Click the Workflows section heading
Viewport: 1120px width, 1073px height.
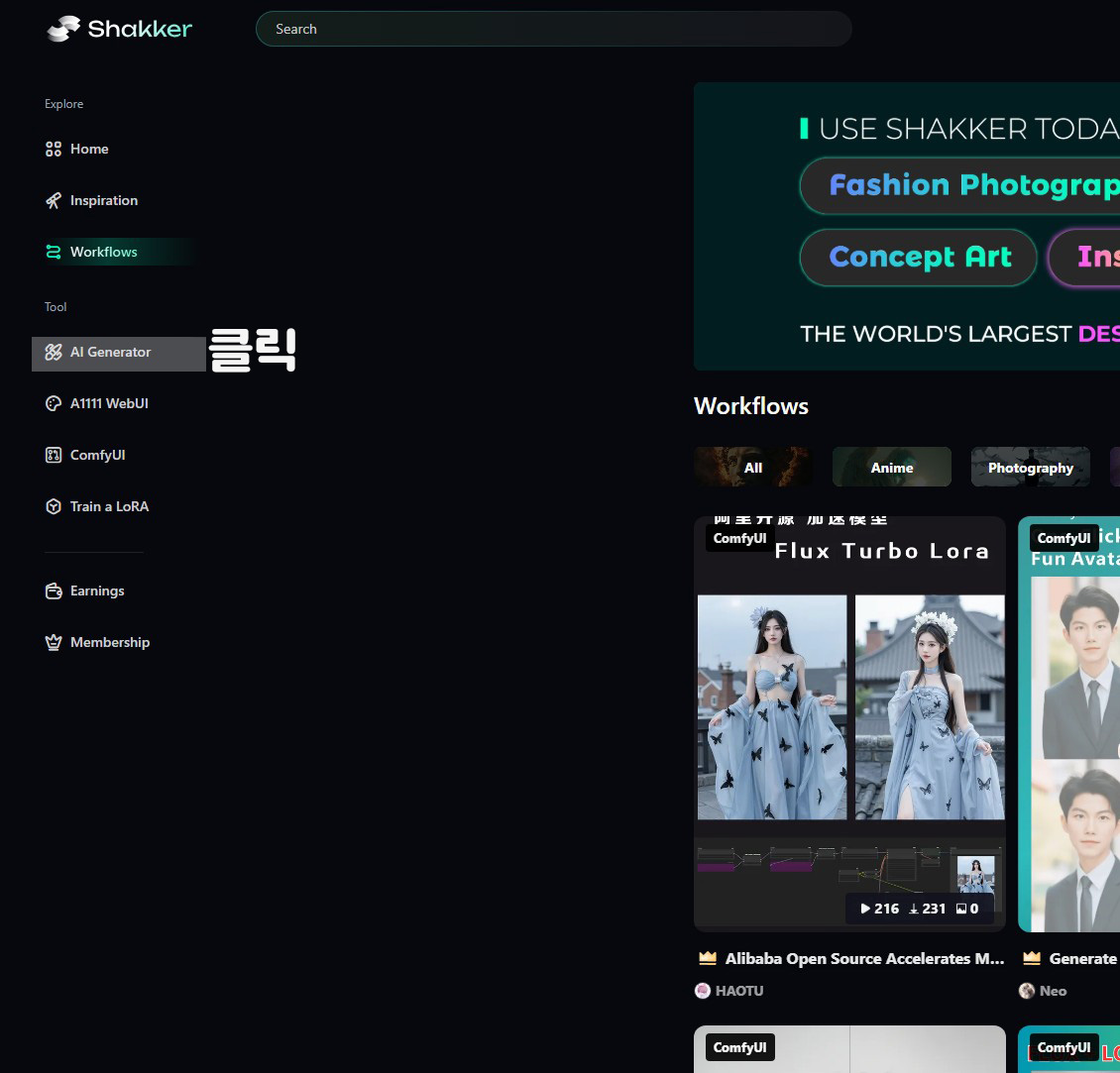[x=750, y=406]
